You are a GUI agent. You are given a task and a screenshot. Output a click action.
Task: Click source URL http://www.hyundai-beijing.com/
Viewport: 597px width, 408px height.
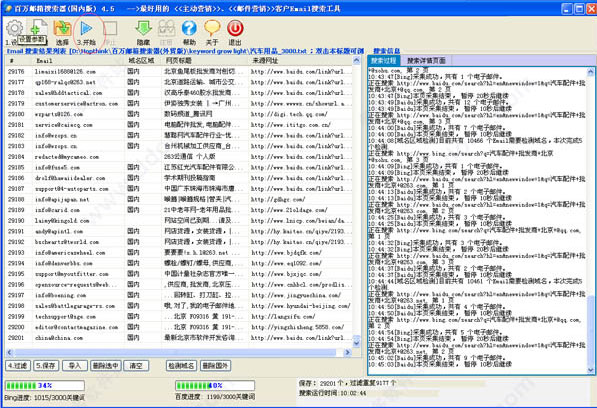click(x=301, y=306)
